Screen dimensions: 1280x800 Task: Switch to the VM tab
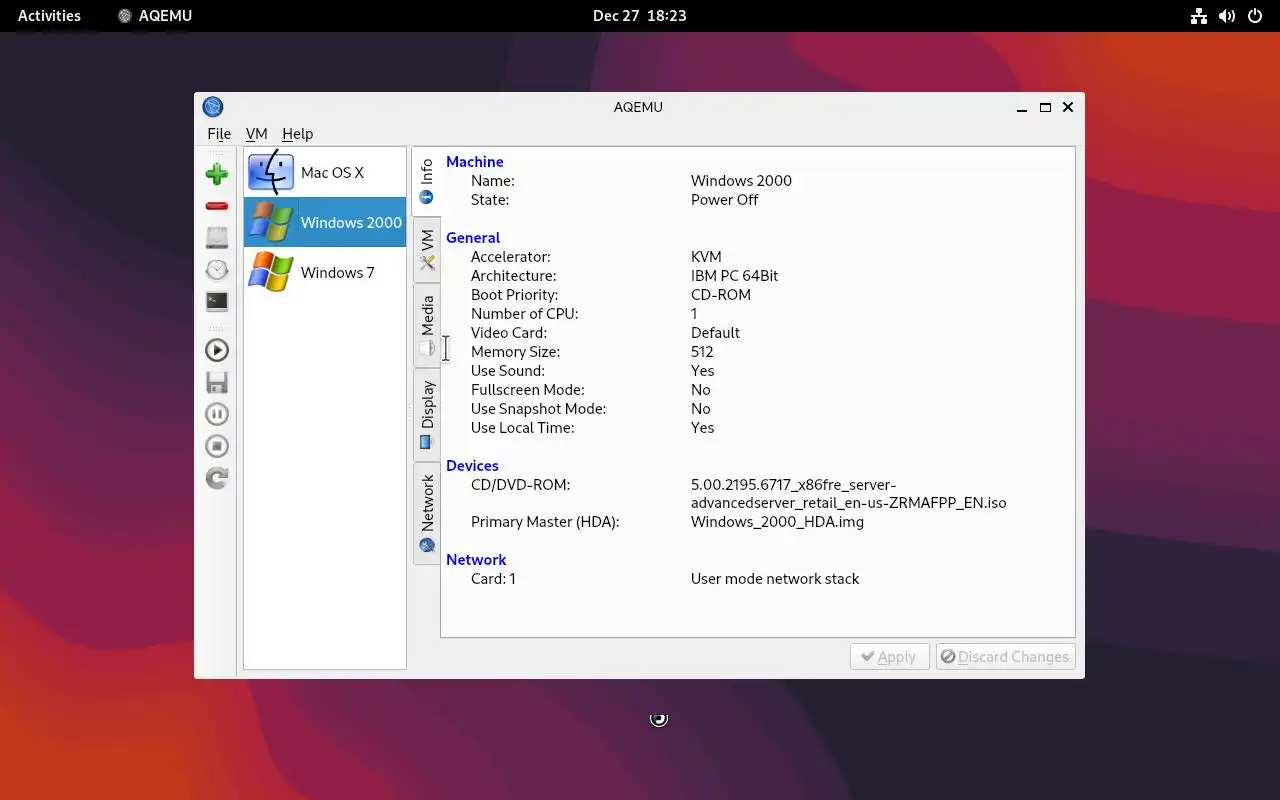point(427,250)
